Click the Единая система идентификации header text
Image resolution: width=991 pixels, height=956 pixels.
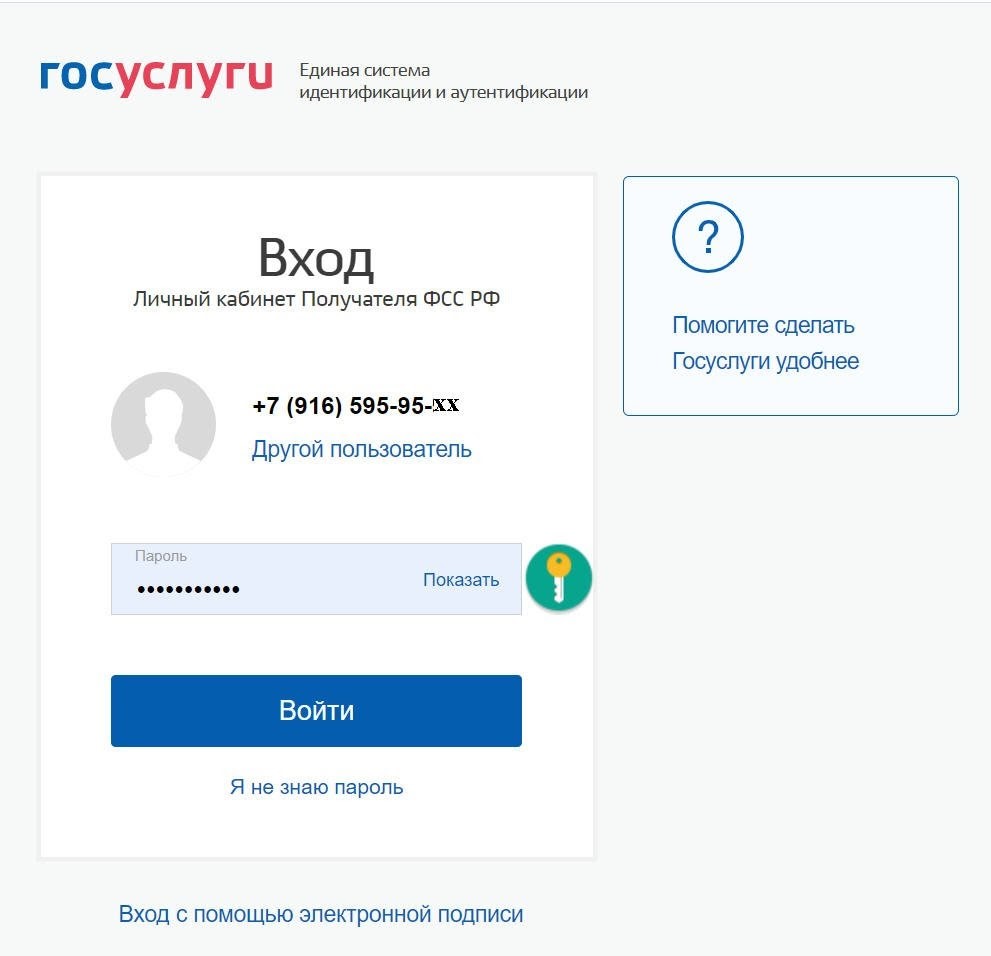pyautogui.click(x=443, y=82)
